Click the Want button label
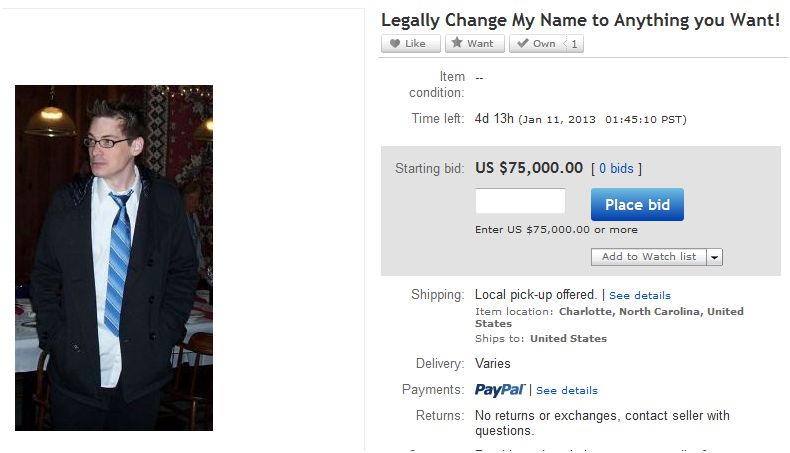Image resolution: width=790 pixels, height=453 pixels. click(x=480, y=44)
